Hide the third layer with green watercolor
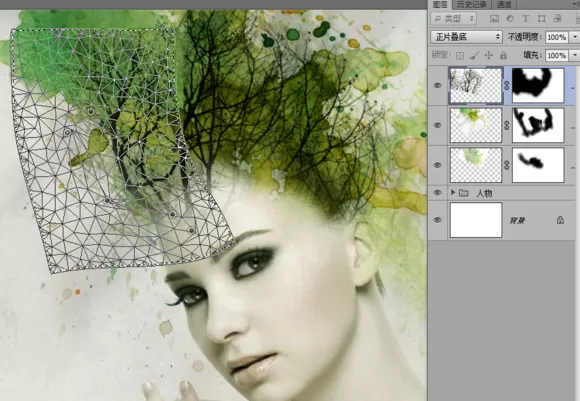The height and width of the screenshot is (401, 580). [x=438, y=165]
